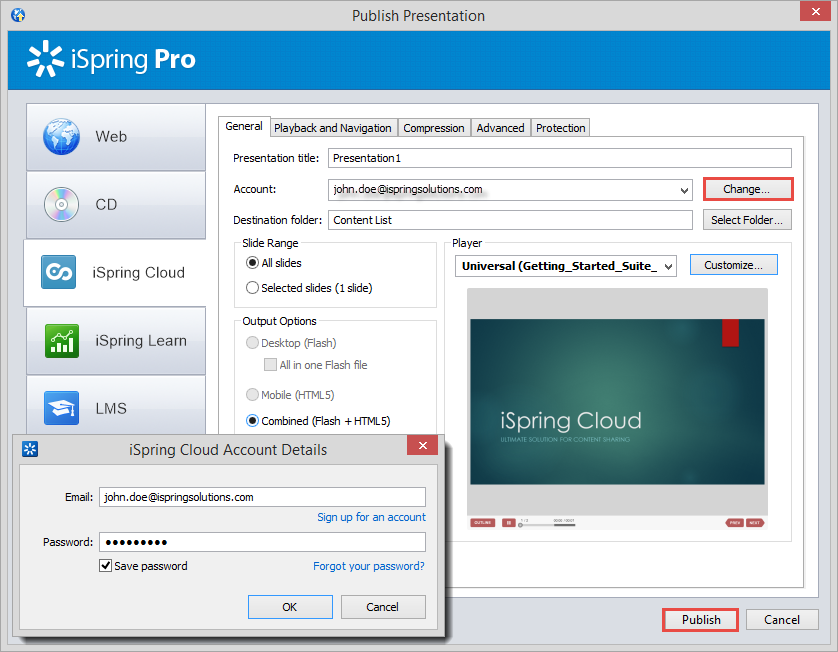Image resolution: width=838 pixels, height=652 pixels.
Task: Go to the Protection tab
Action: coord(561,128)
